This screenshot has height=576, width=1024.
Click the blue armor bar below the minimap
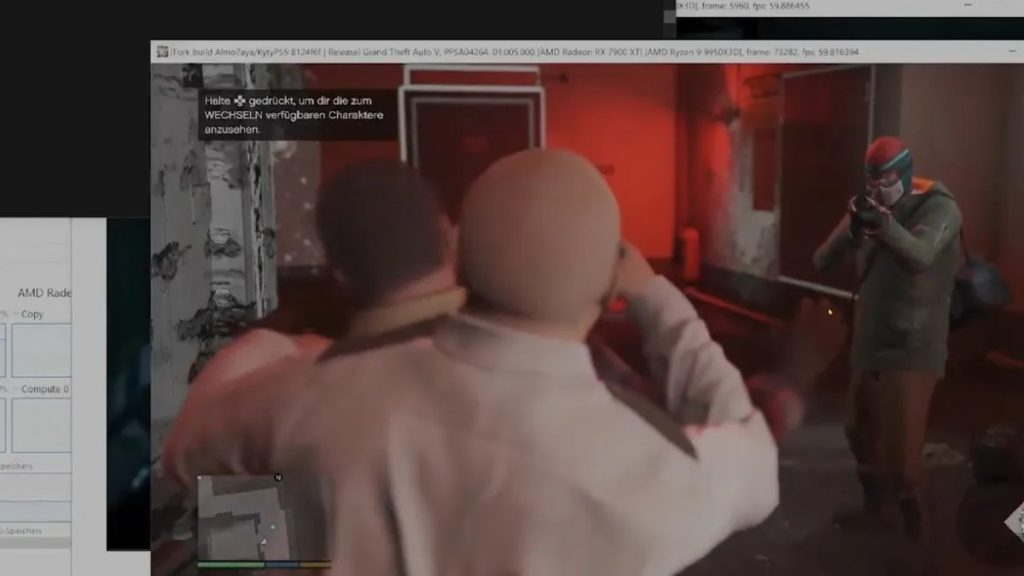(x=281, y=564)
